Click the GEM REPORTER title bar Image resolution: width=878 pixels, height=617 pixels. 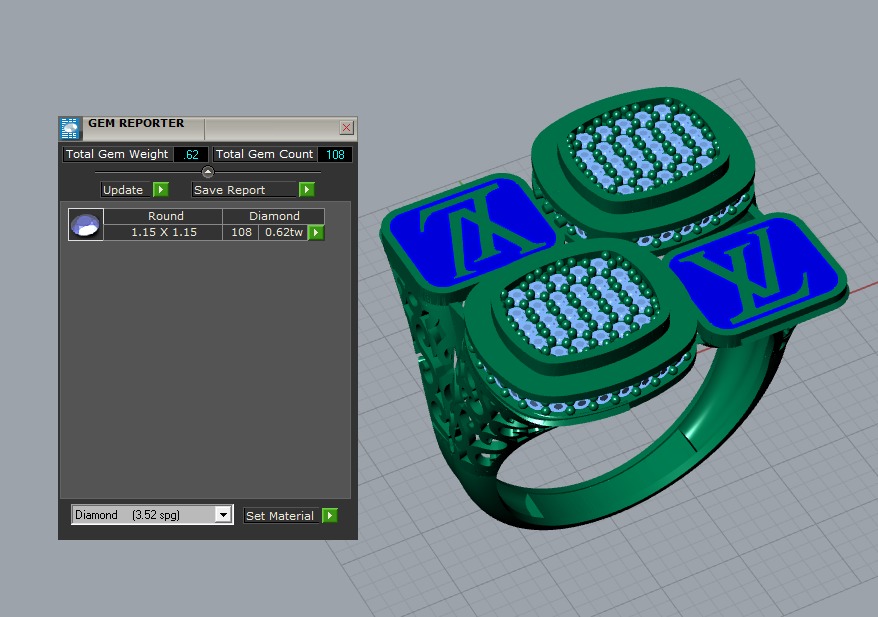[x=208, y=128]
